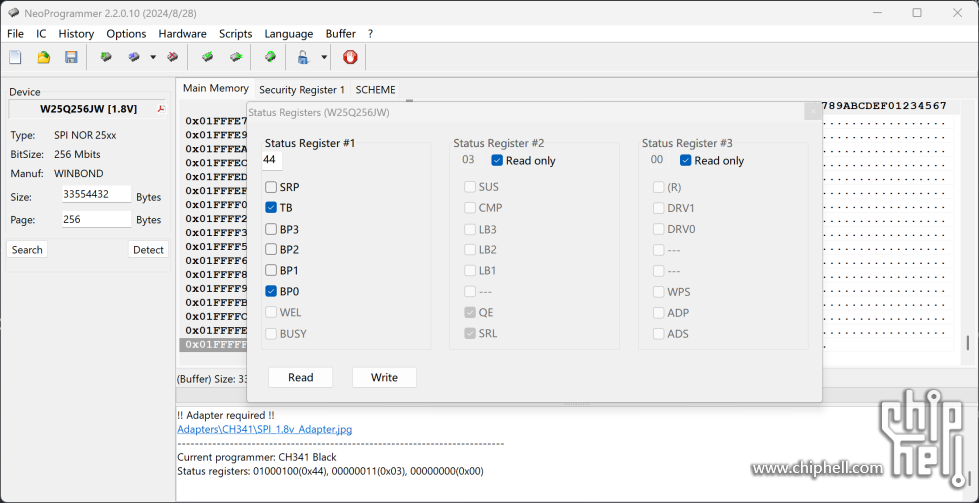The width and height of the screenshot is (979, 503).
Task: Open the Program IC dropdown arrow
Action: [x=152, y=57]
